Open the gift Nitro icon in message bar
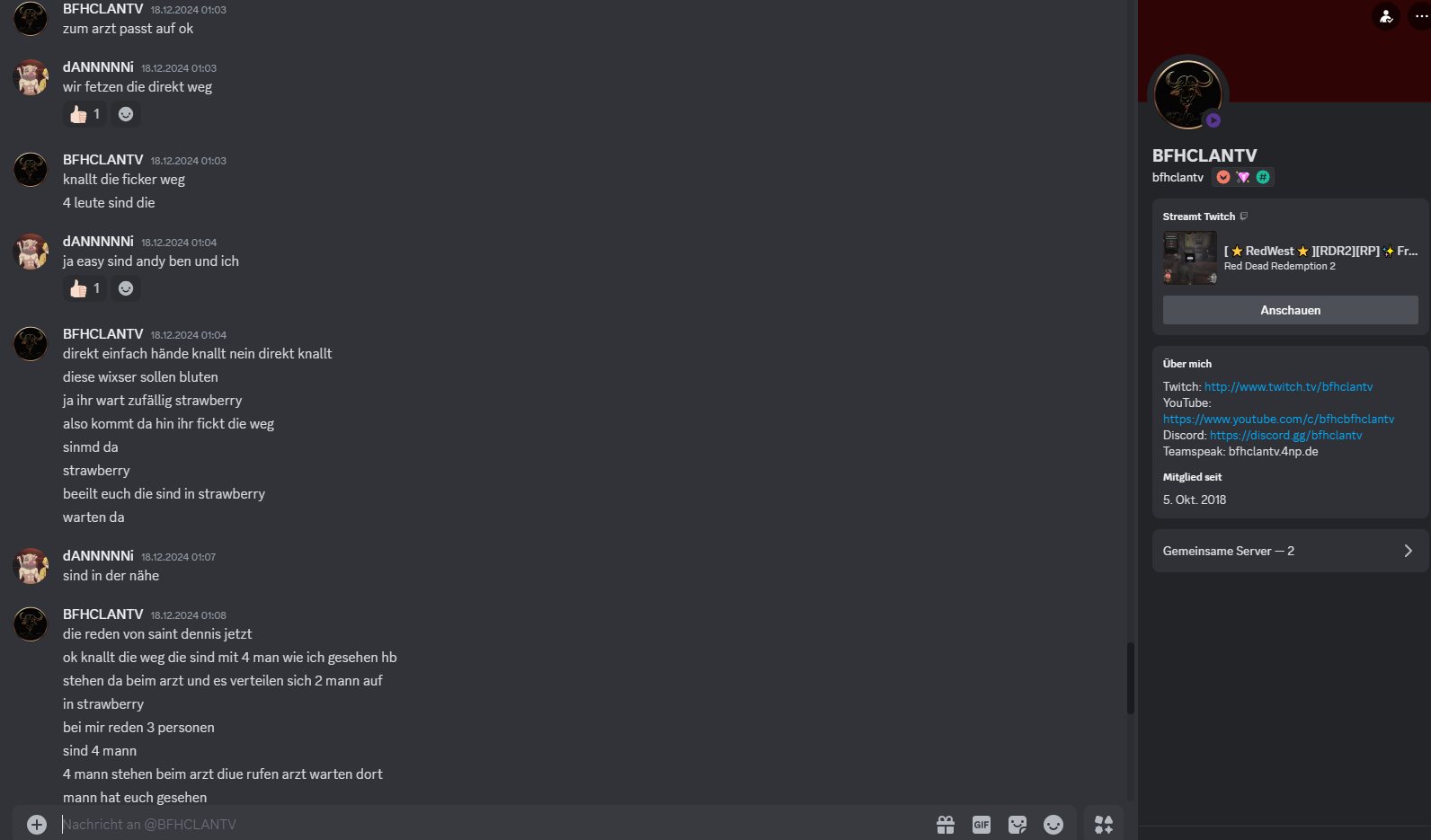Image resolution: width=1431 pixels, height=840 pixels. tap(946, 825)
